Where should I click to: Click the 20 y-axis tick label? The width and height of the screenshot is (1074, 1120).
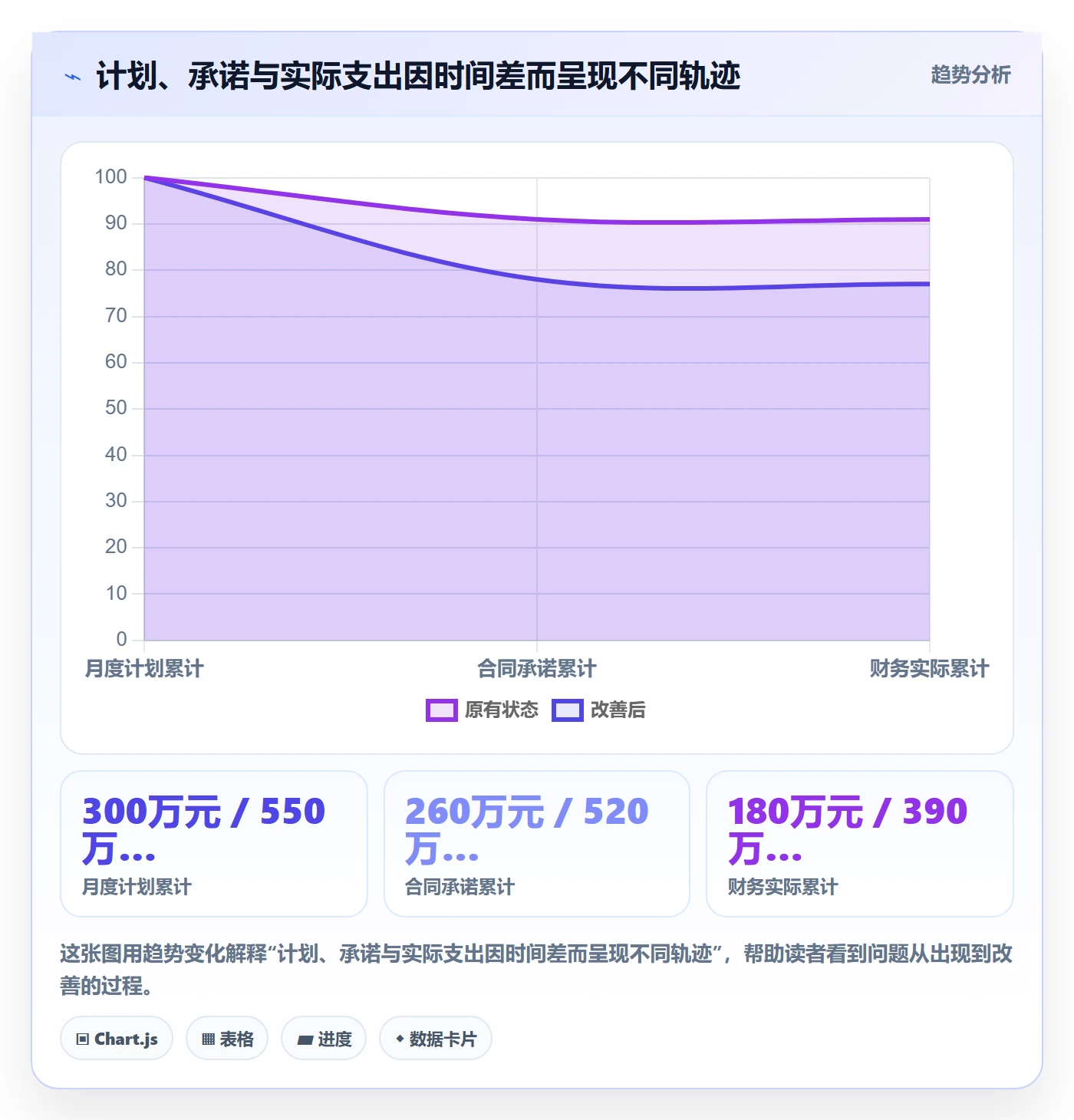pos(116,547)
